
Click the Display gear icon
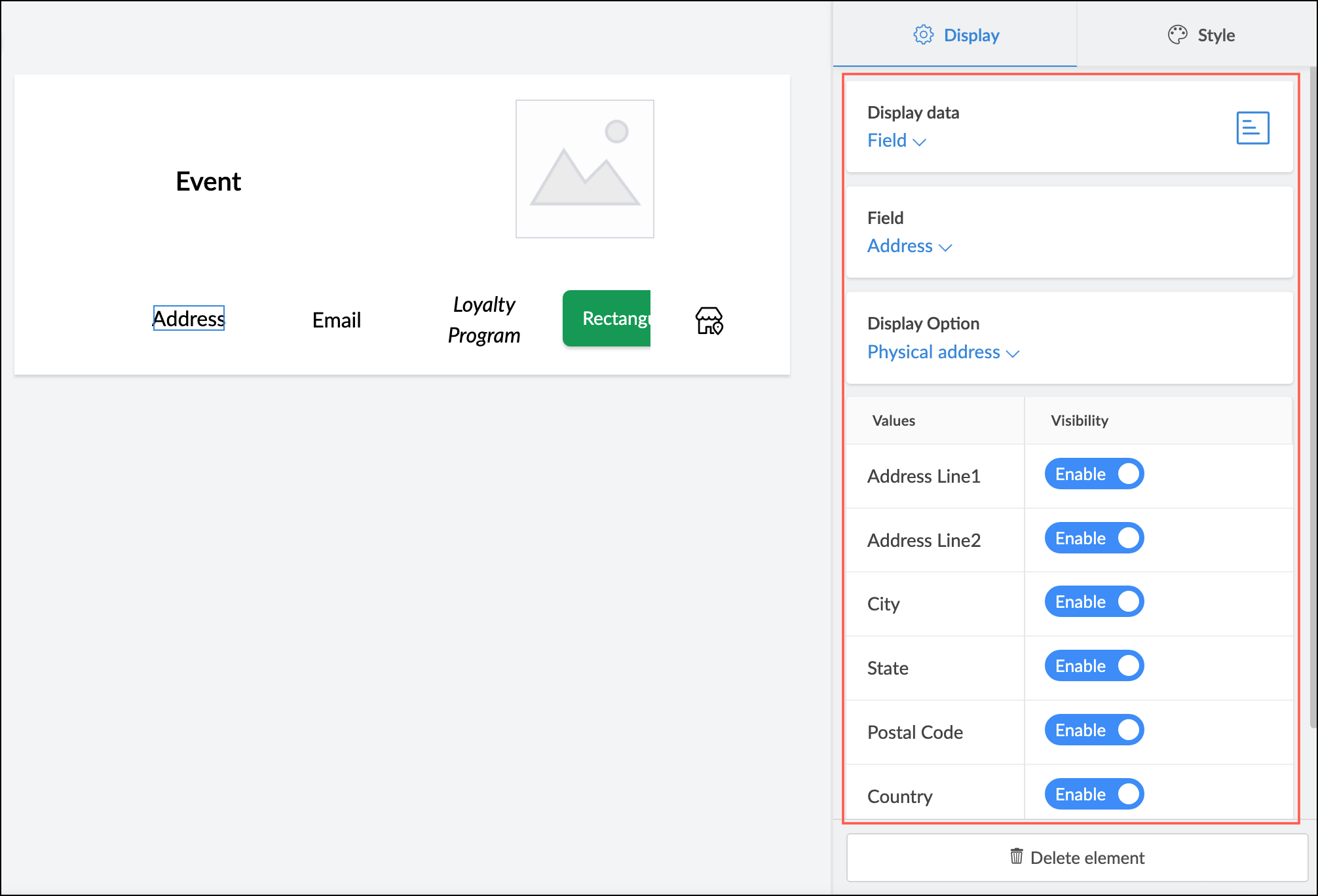(923, 35)
